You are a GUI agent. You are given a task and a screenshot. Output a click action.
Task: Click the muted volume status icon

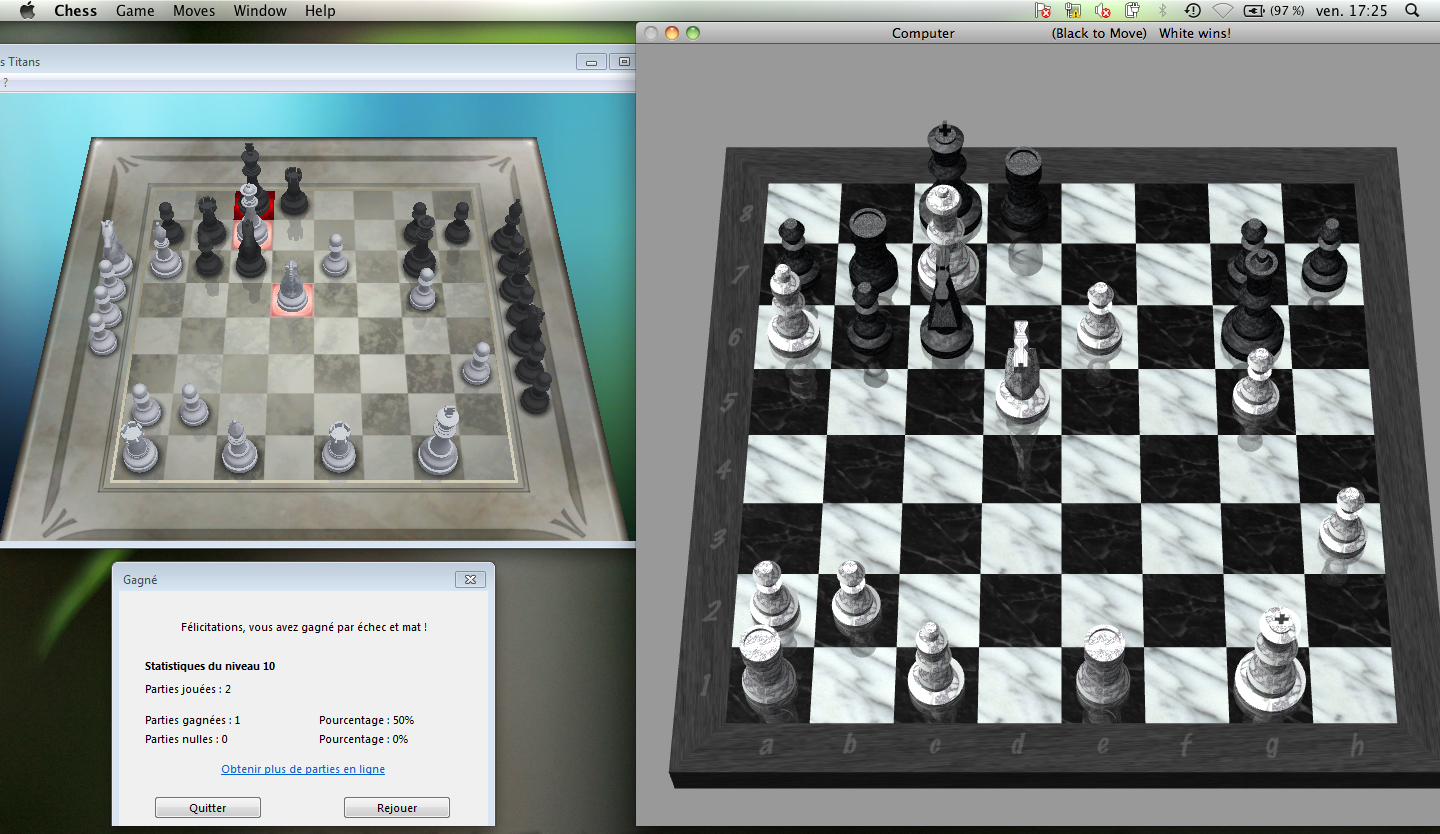(x=1103, y=11)
